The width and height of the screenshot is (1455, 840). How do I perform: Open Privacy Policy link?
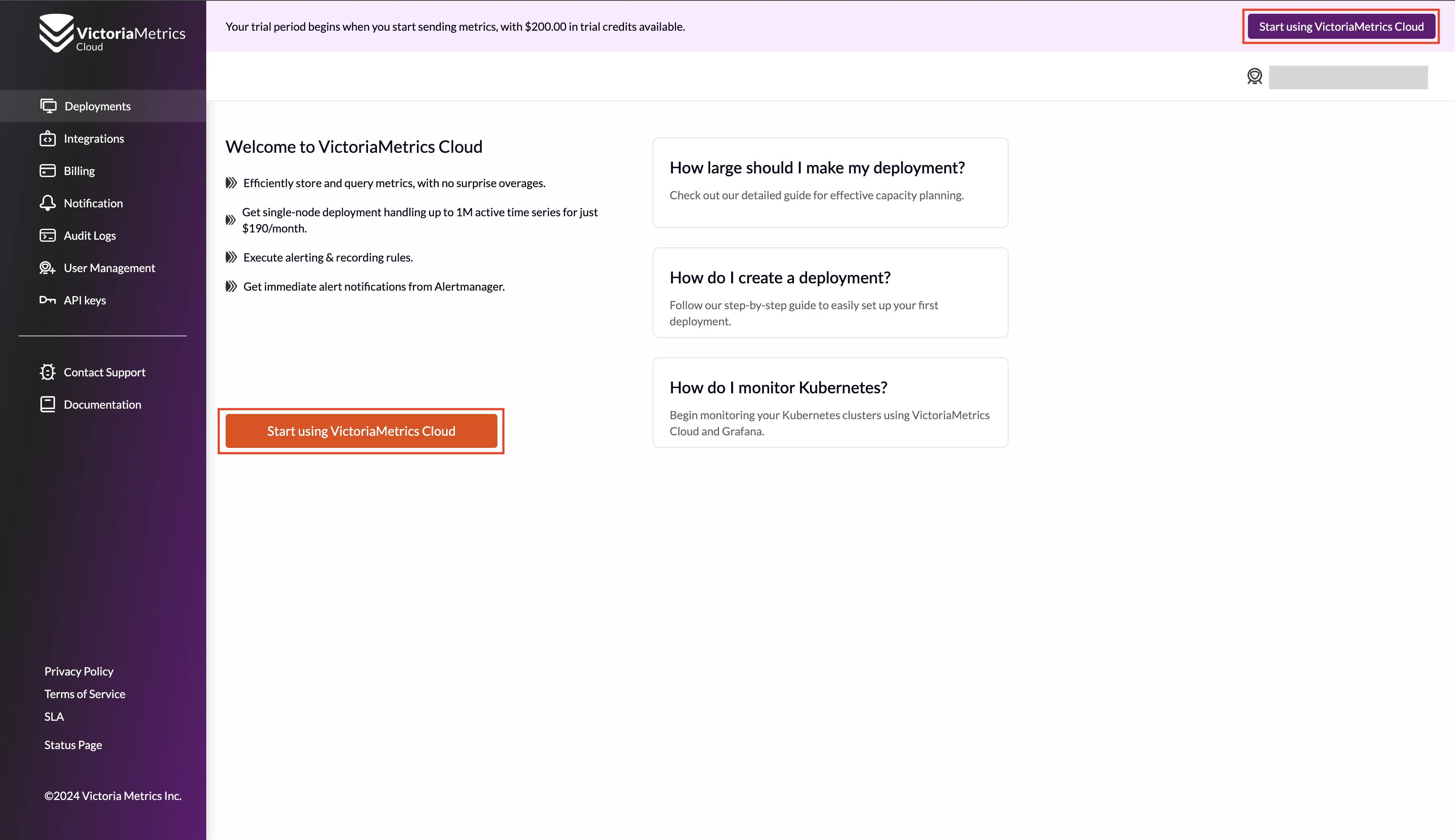coord(79,671)
